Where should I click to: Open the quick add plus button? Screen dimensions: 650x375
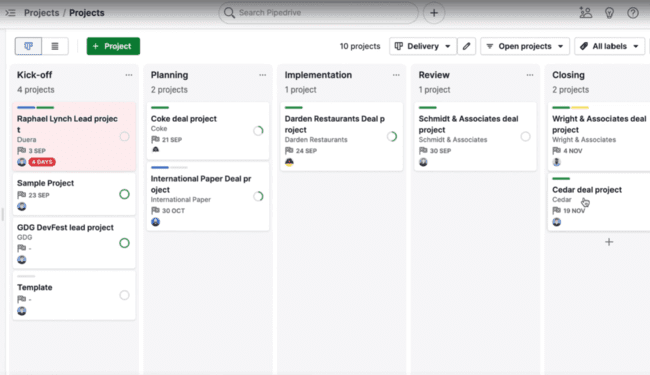434,13
